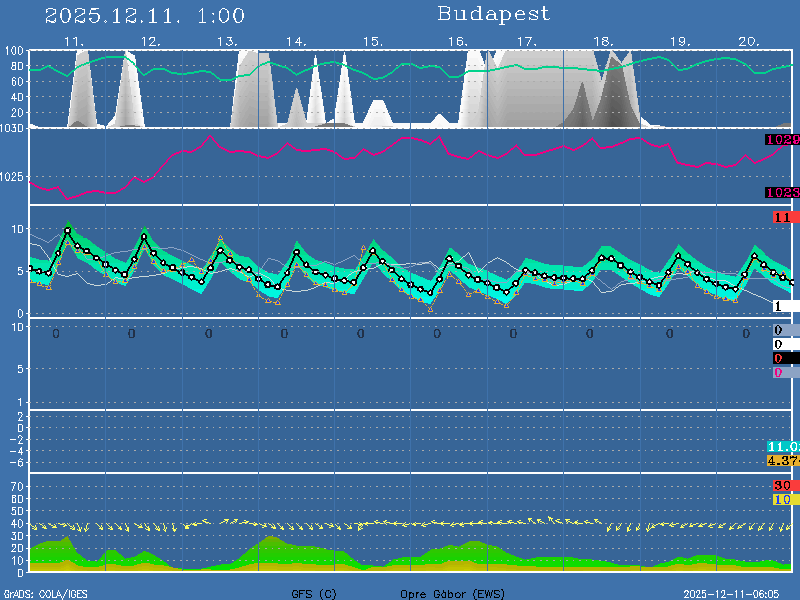Screen dimensions: 800x600
Task: Click the red 11 maximum temperature badge
Action: pos(782,217)
